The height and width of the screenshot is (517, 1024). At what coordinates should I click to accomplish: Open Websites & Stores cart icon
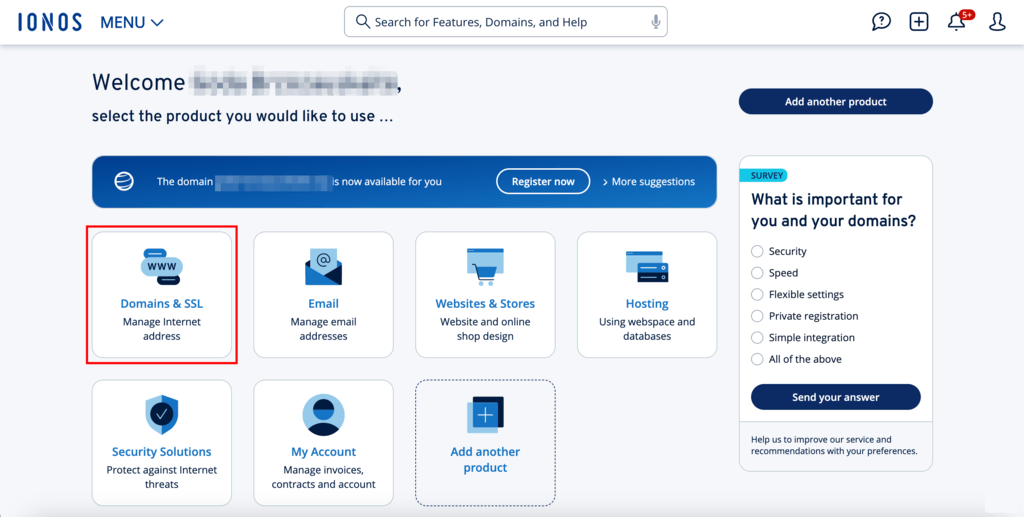[x=485, y=266]
